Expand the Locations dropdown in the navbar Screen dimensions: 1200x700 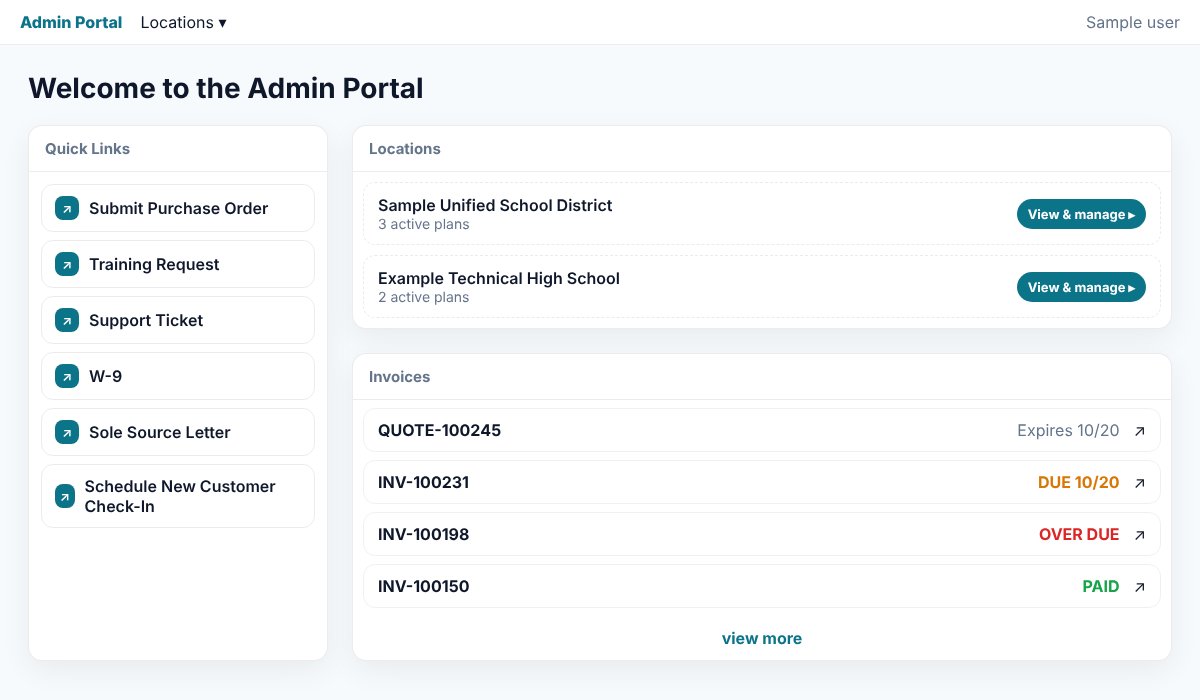pyautogui.click(x=184, y=22)
